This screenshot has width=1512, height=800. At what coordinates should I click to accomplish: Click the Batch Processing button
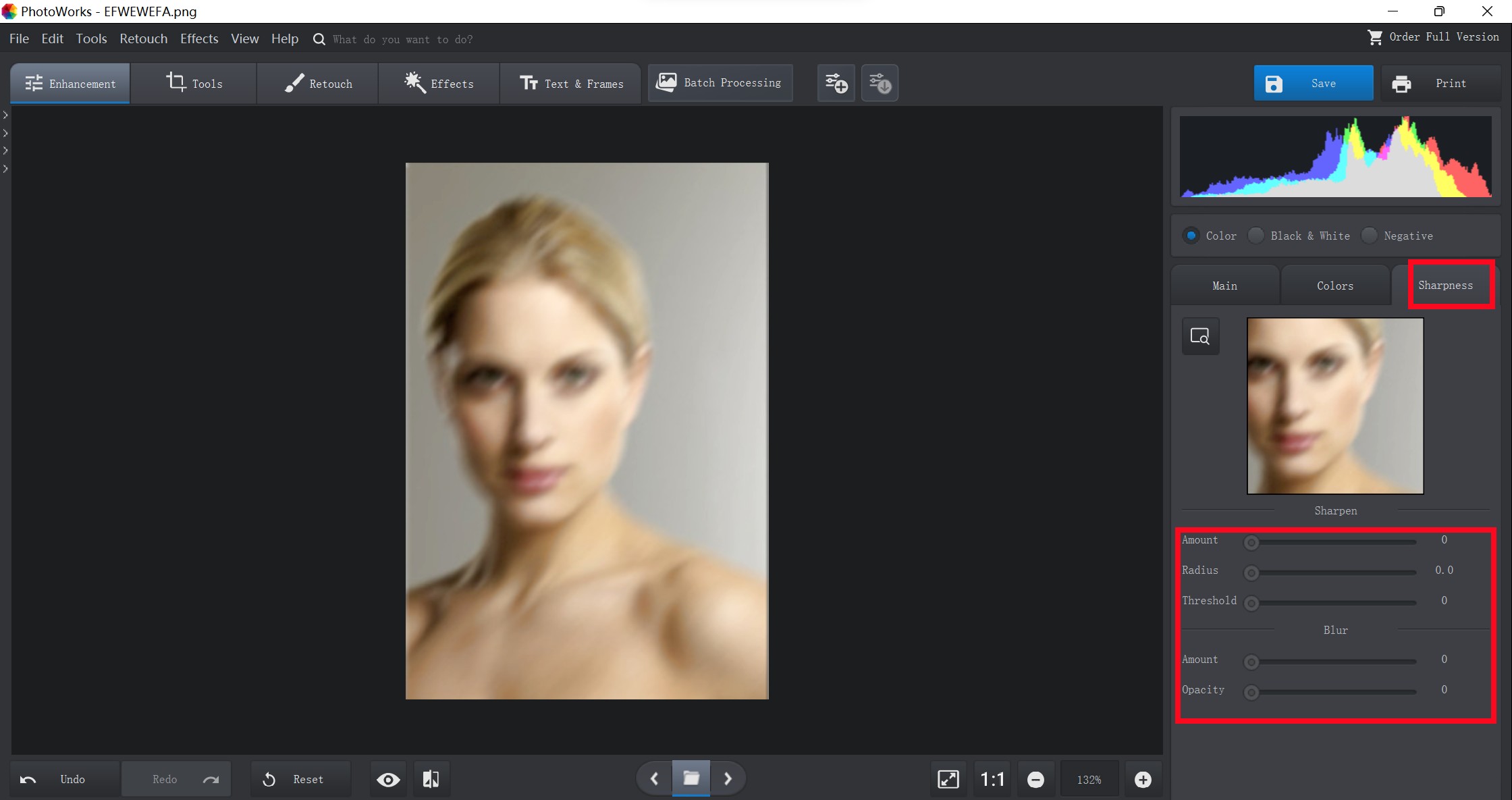720,83
